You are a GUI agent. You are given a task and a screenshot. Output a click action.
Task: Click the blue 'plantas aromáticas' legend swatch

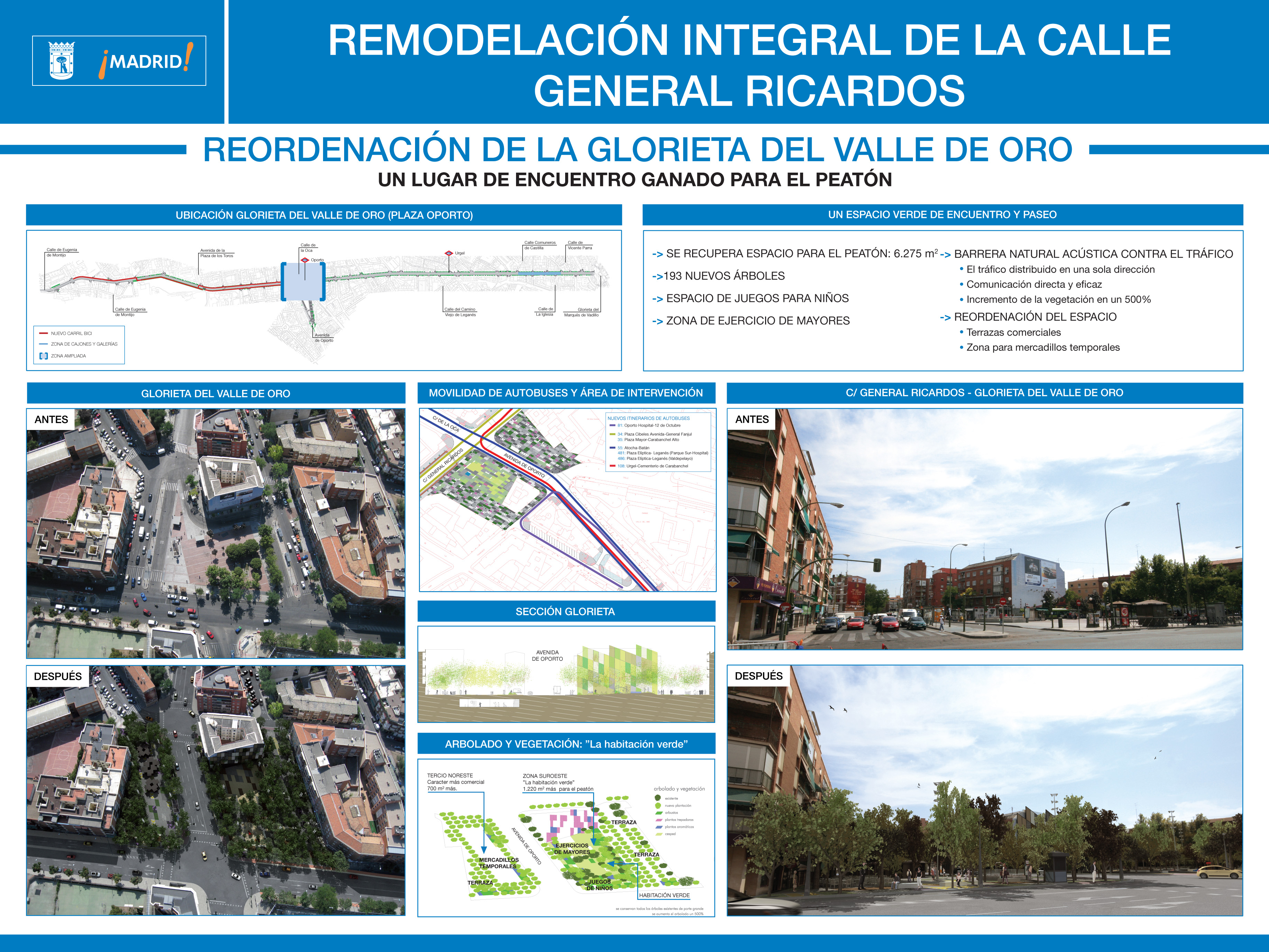click(659, 827)
